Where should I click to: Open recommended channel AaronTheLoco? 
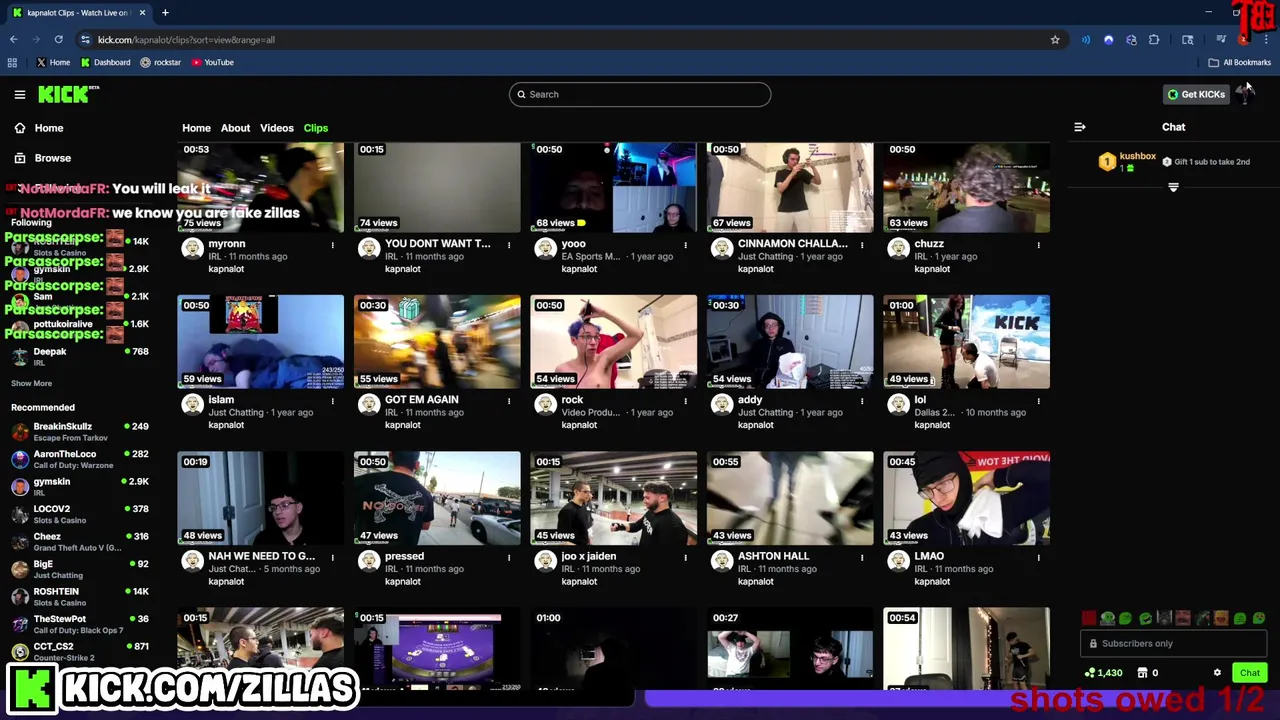point(80,459)
